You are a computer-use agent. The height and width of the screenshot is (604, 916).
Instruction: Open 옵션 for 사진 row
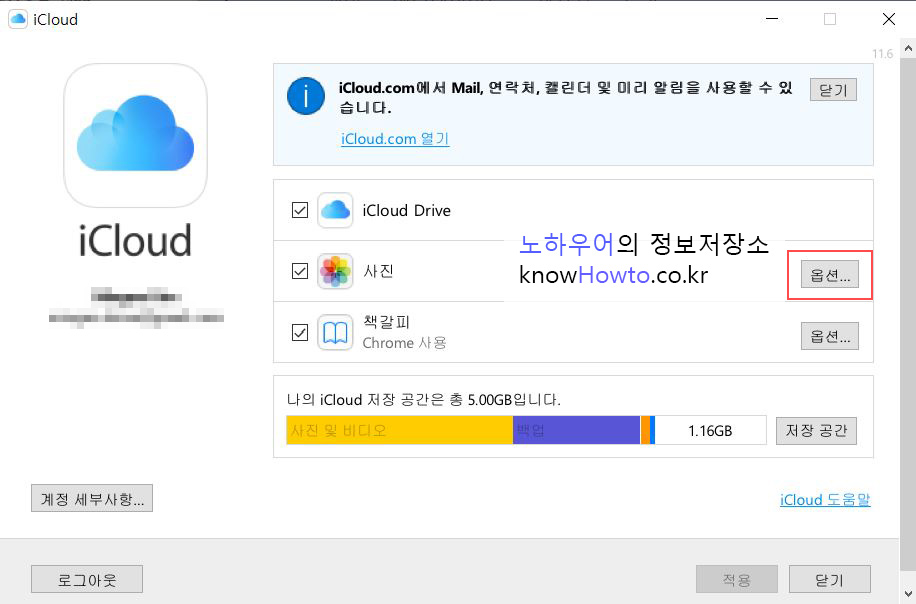[x=830, y=275]
